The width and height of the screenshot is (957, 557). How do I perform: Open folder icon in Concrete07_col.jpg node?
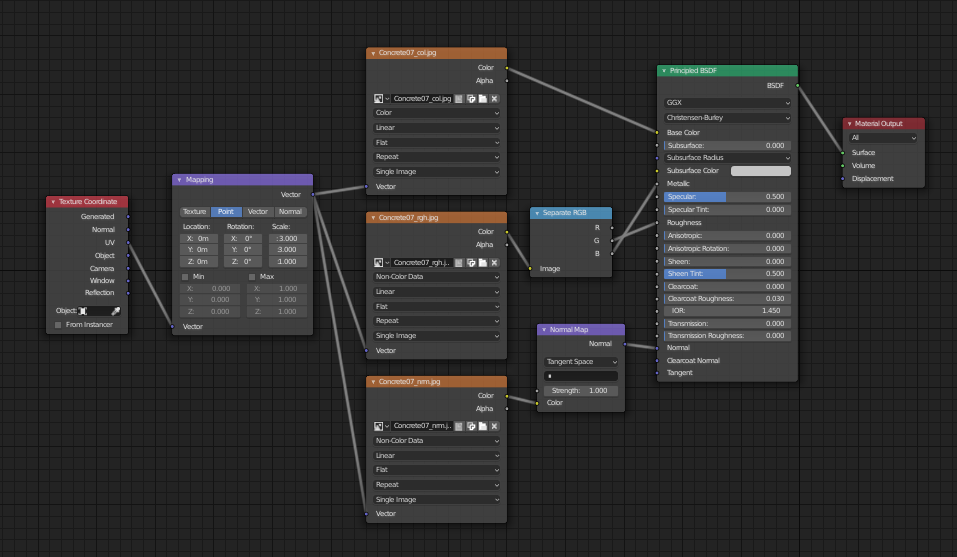coord(483,98)
